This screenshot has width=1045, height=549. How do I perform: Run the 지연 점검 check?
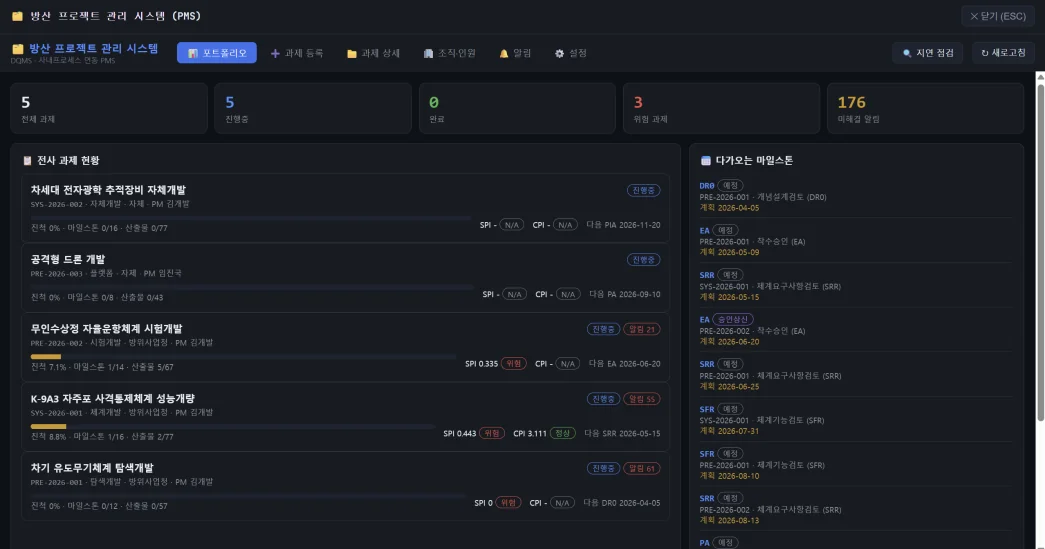click(x=928, y=53)
